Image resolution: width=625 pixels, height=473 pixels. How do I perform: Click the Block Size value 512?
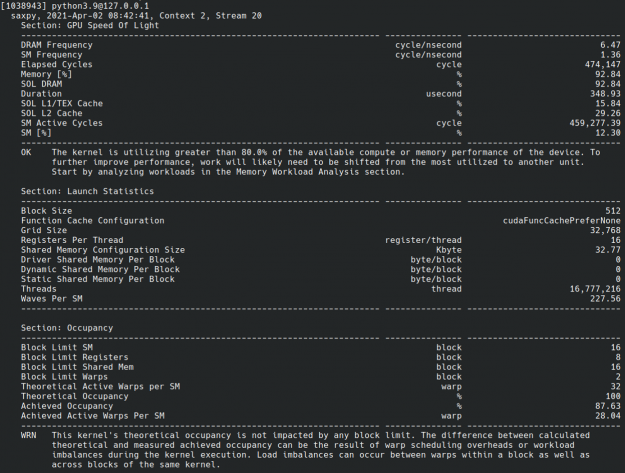[x=611, y=211]
